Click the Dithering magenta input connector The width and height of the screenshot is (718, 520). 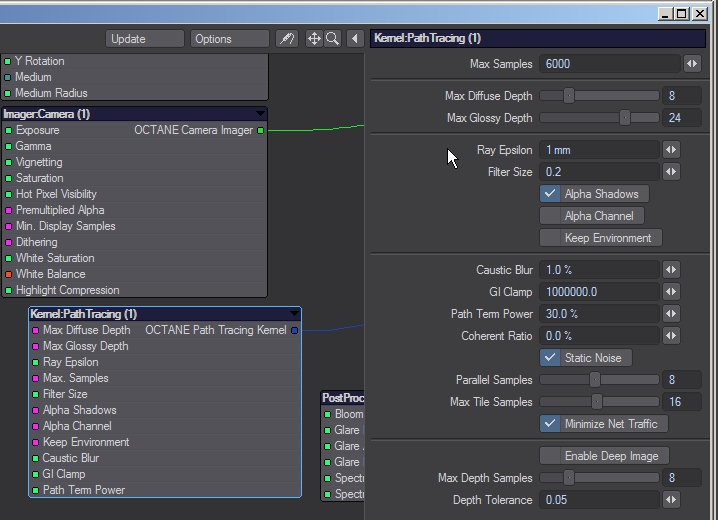point(9,242)
